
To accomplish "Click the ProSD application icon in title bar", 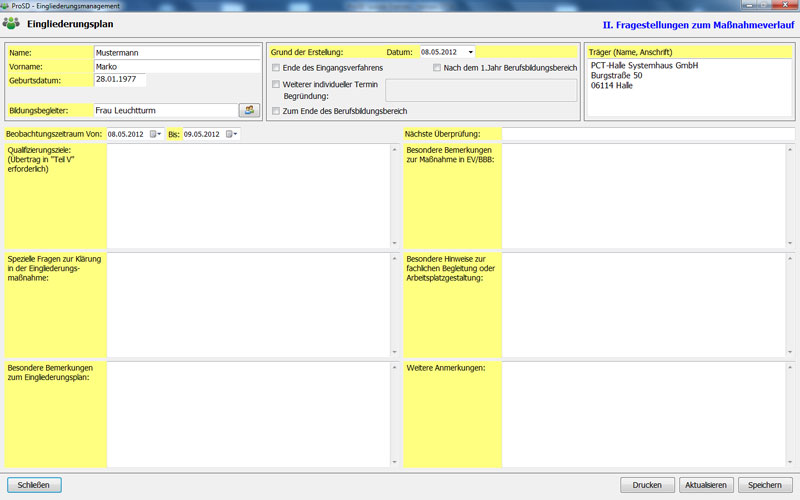I will (6, 5).
